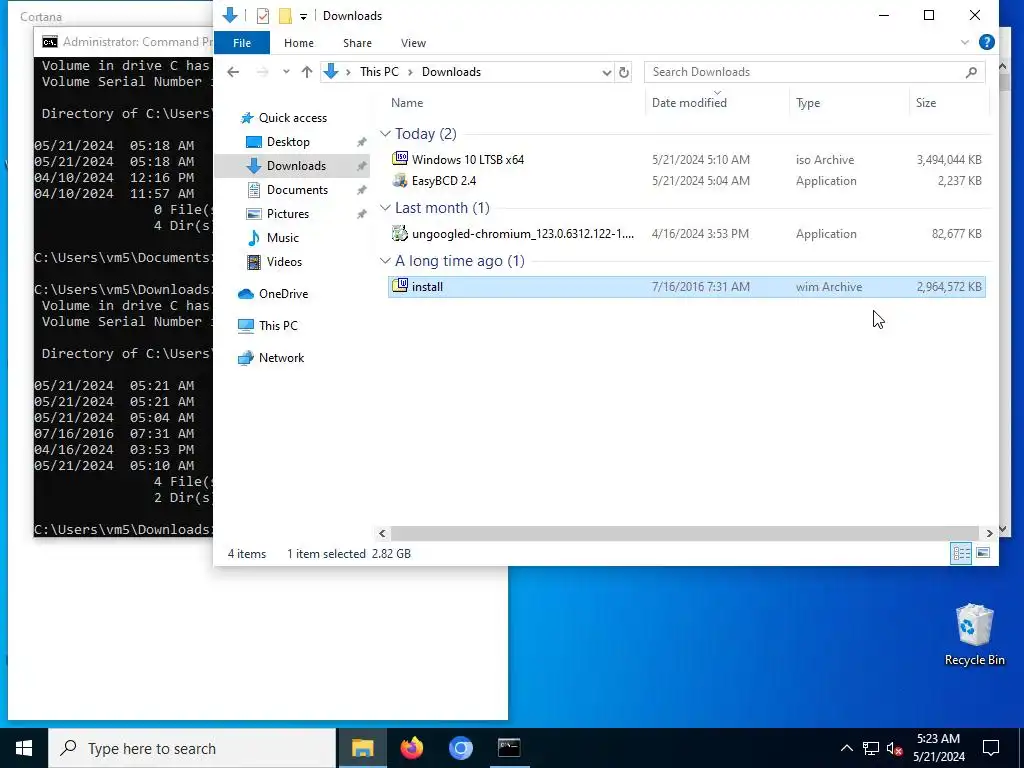This screenshot has height=768, width=1024.
Task: Open the File ribbon tab
Action: click(242, 43)
